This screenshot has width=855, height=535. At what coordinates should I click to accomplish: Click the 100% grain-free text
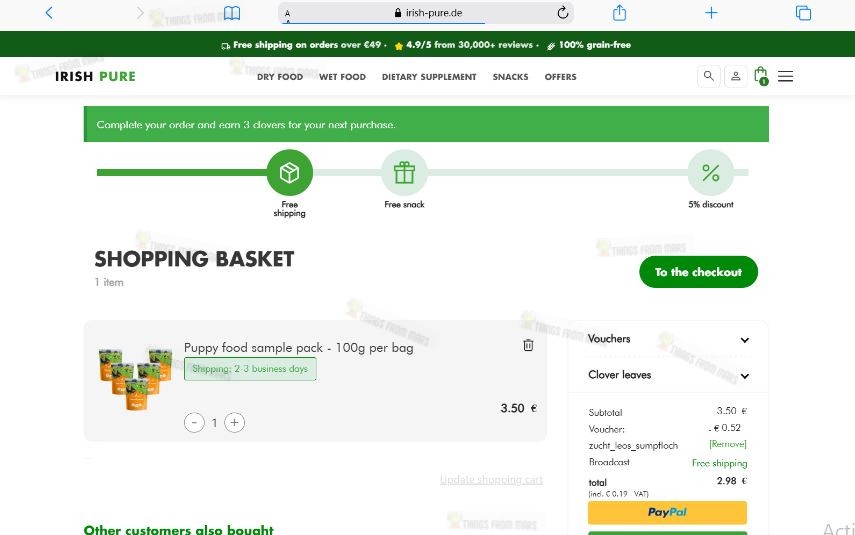[x=589, y=45]
